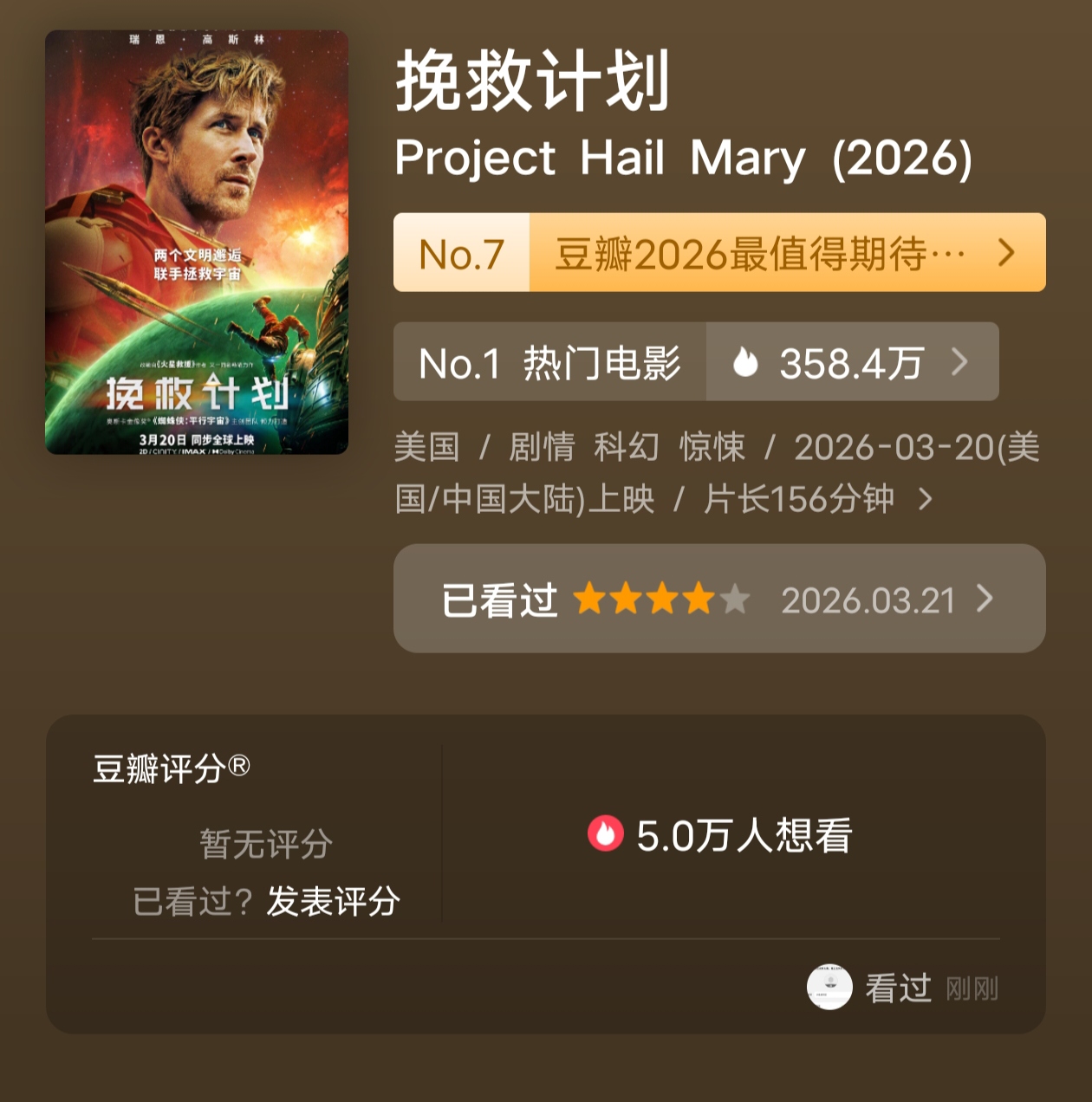Expand movie details chevron after 片长156分钟
1092x1102 pixels.
click(x=926, y=499)
